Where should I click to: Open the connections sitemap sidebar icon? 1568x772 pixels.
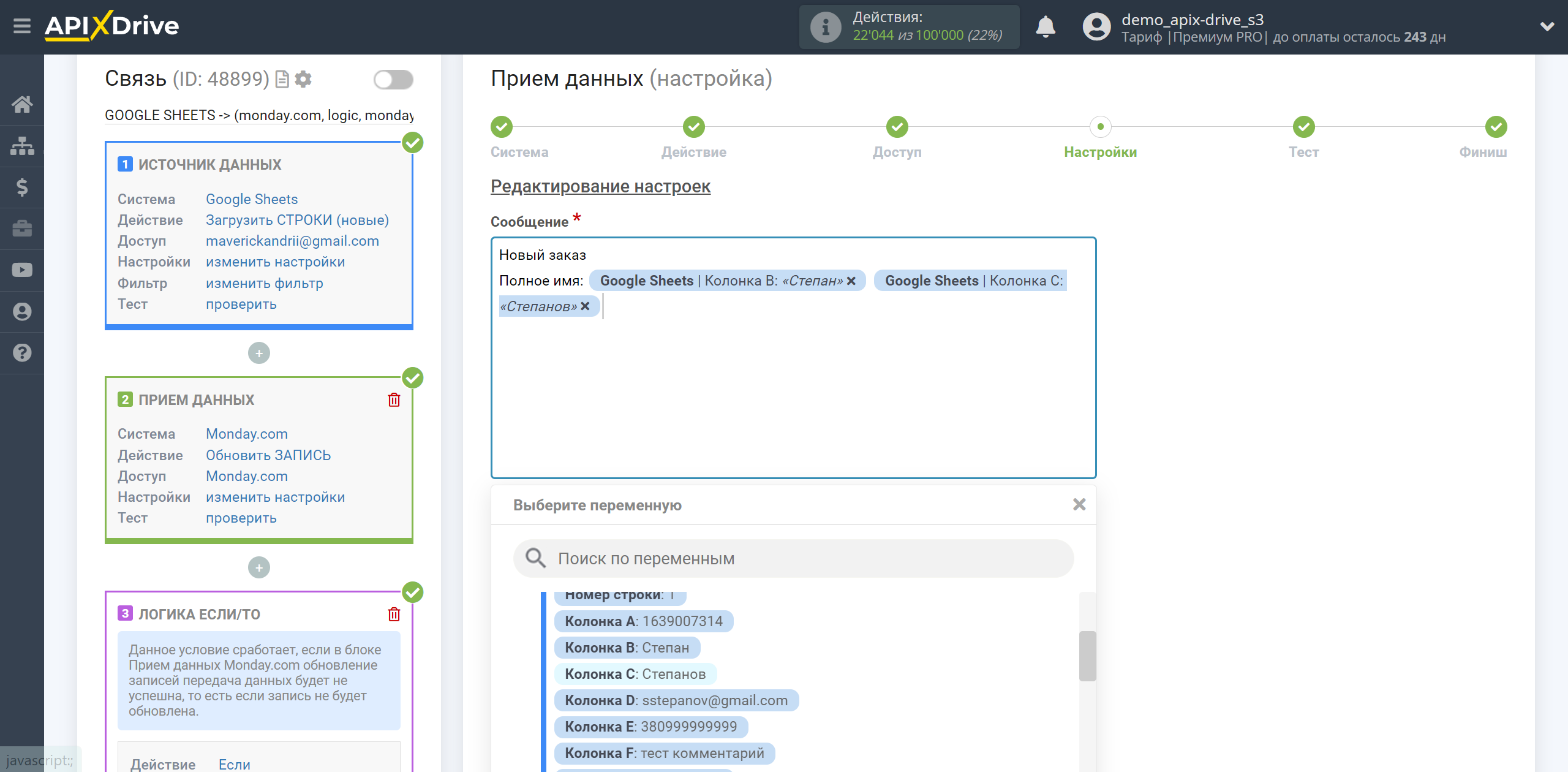tap(22, 146)
